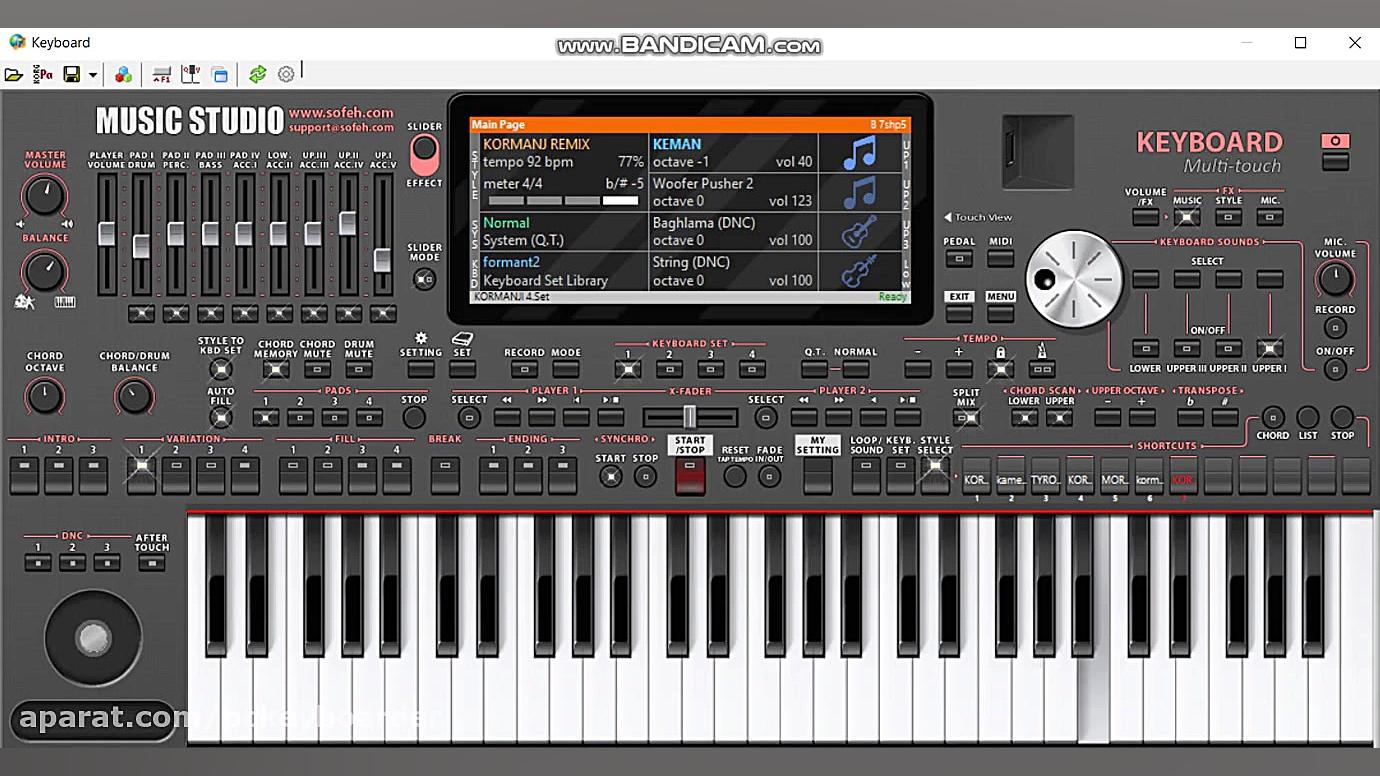Toggle the Auto Fill button
Screen dimensions: 1380x776
221,418
